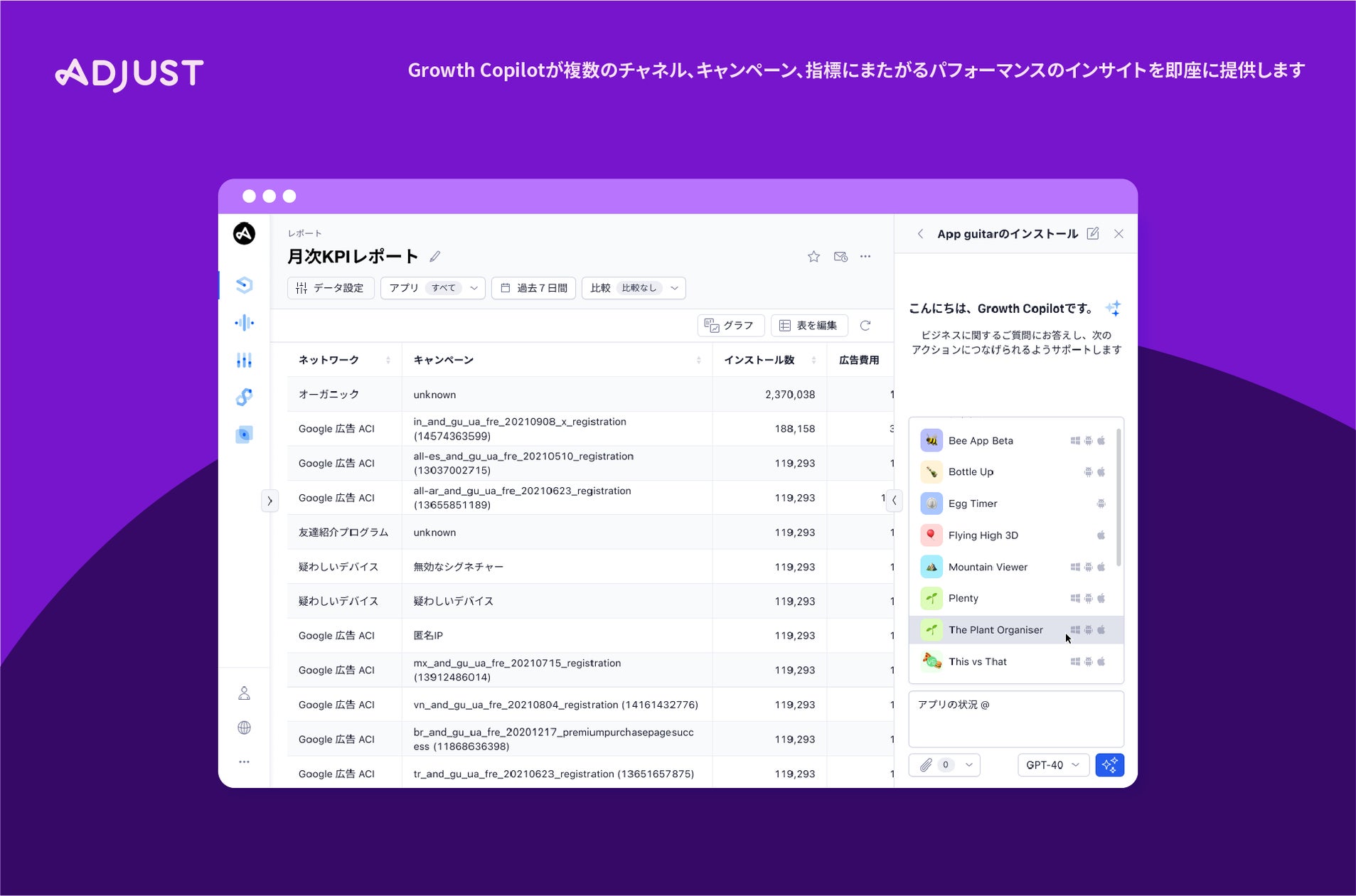Click the グラフ button
The width and height of the screenshot is (1356, 896).
click(x=731, y=325)
